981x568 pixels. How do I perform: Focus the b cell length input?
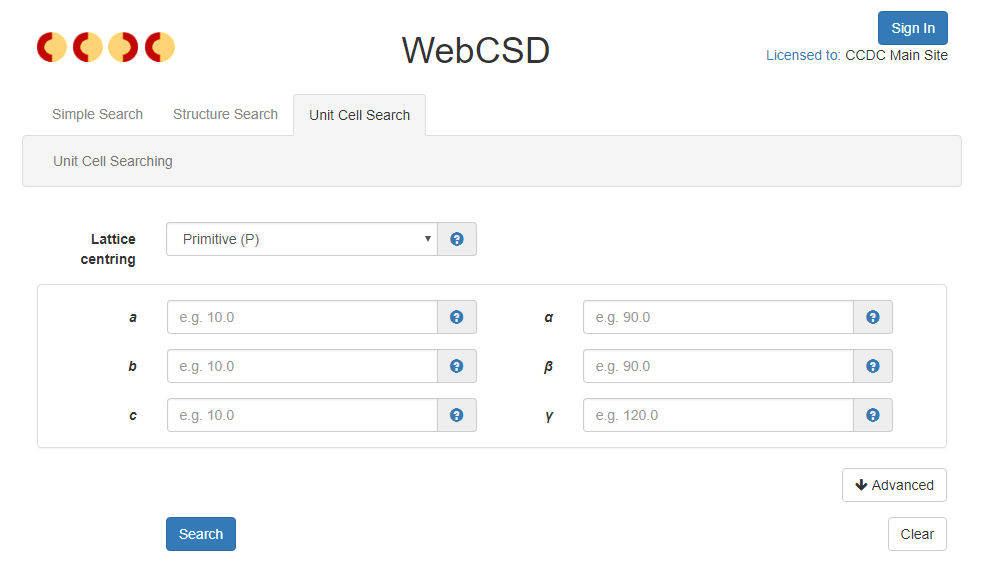point(302,366)
